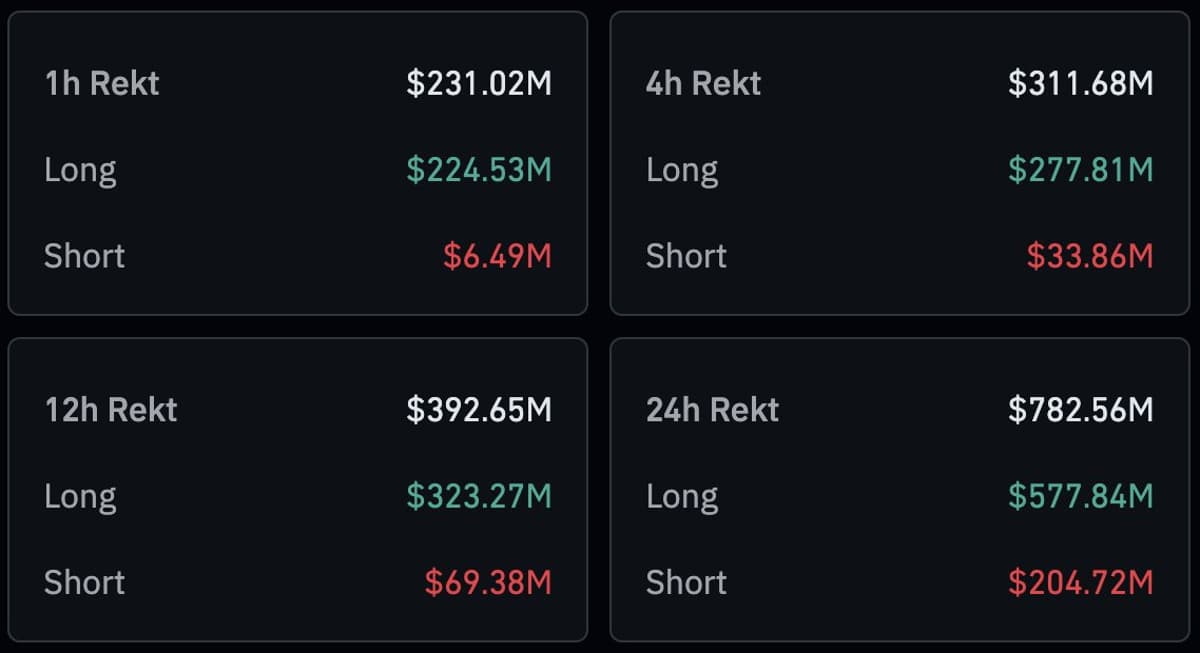Click the $204.72M short liquidation value
1200x653 pixels.
(1079, 583)
